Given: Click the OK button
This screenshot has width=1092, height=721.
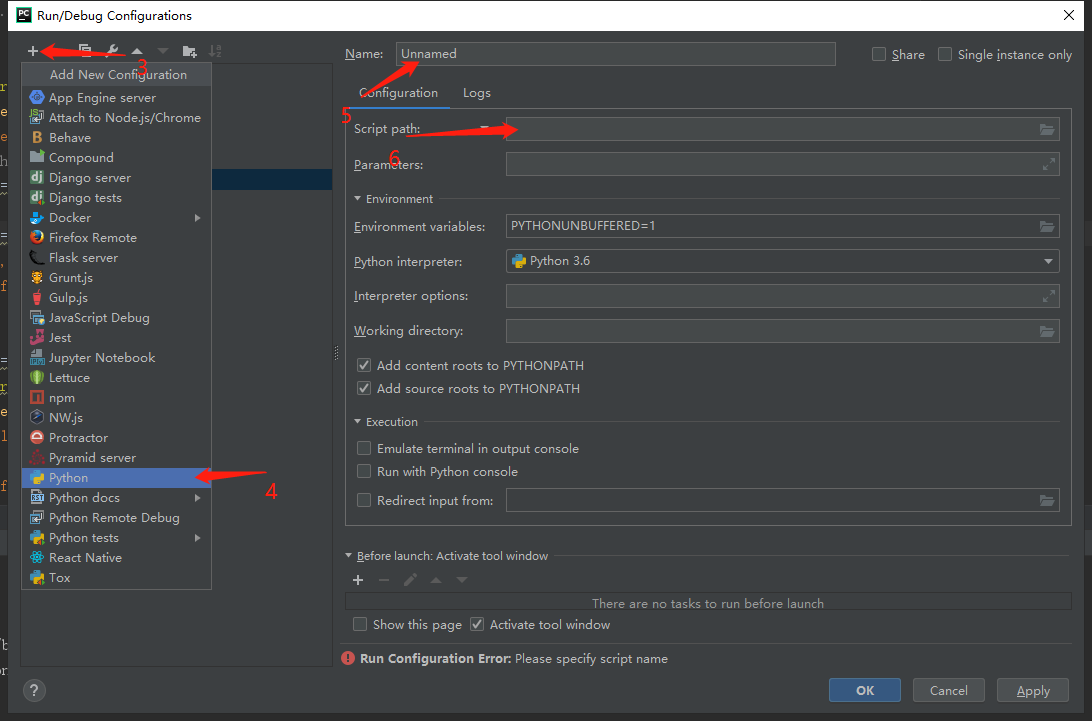Looking at the screenshot, I should click(865, 690).
